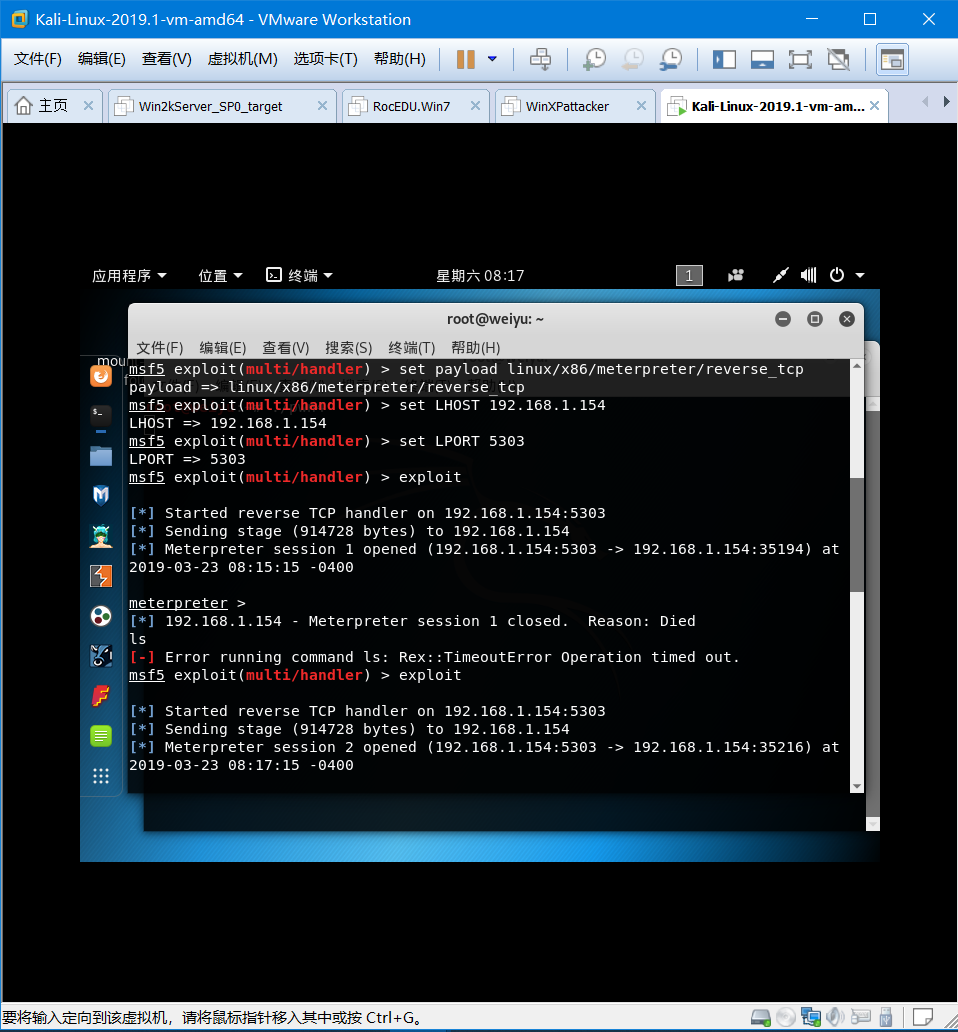
Task: Open the 选项卡(T) menu in VMware
Action: [x=326, y=59]
